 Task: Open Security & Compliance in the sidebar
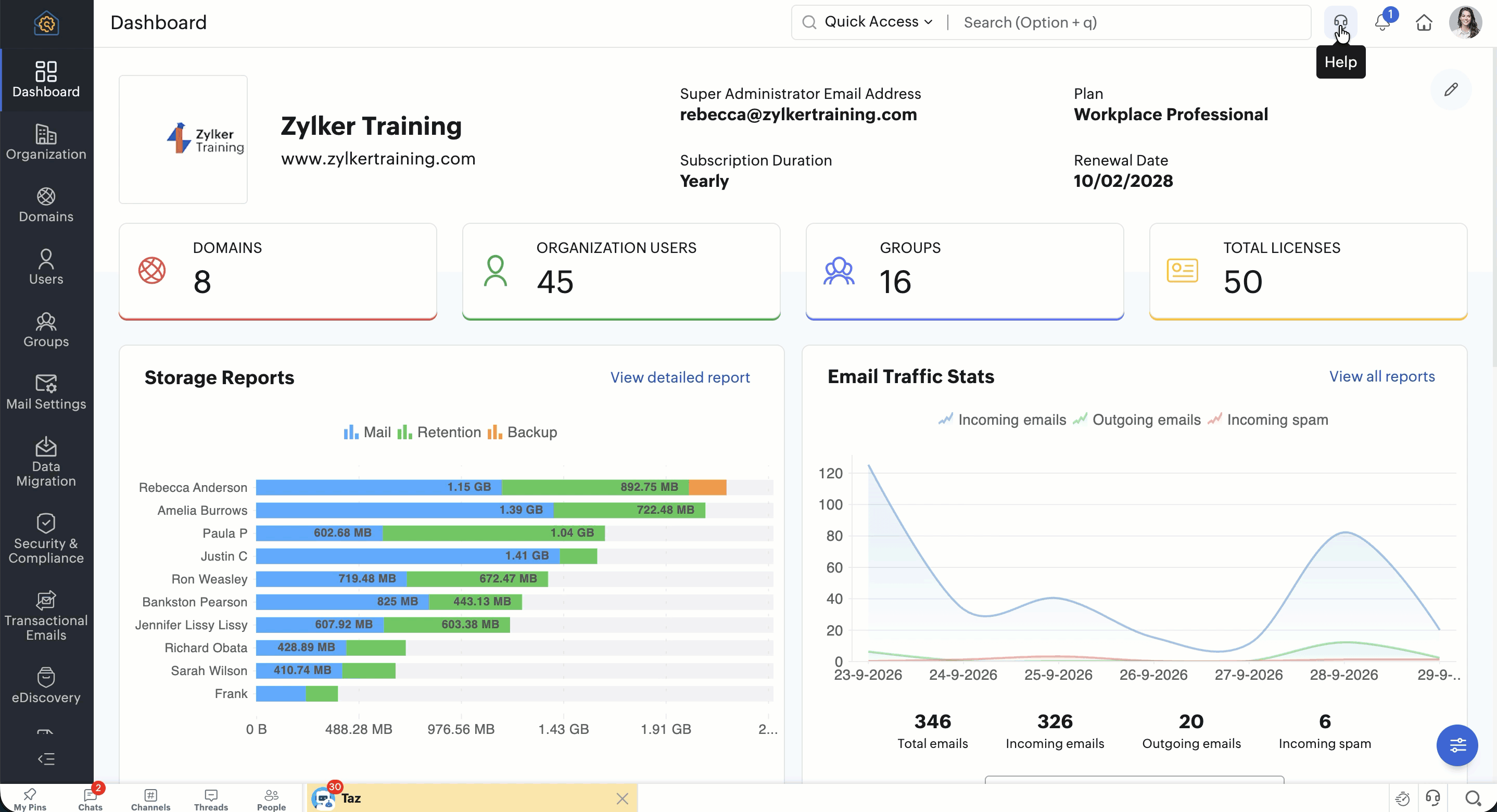point(46,538)
